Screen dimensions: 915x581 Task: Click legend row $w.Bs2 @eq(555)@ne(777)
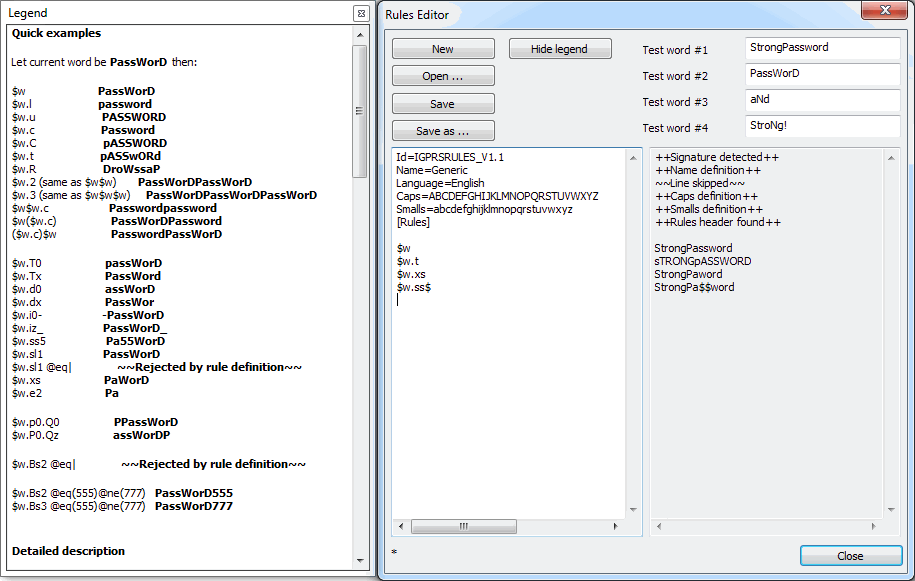(122, 494)
